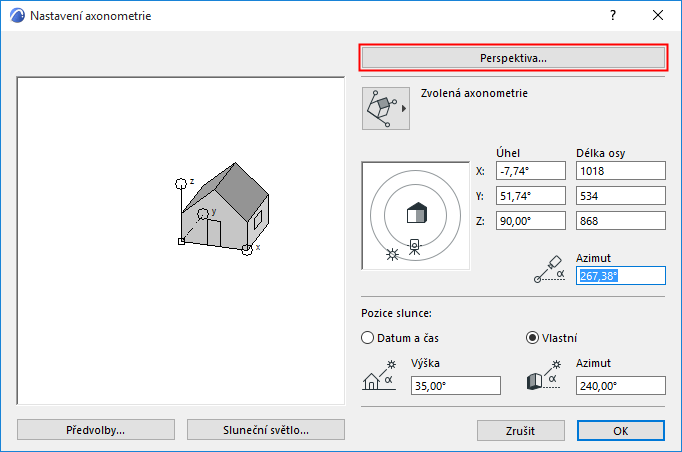This screenshot has height=452, width=682.
Task: Click the sun azimuth building icon
Action: coord(544,375)
